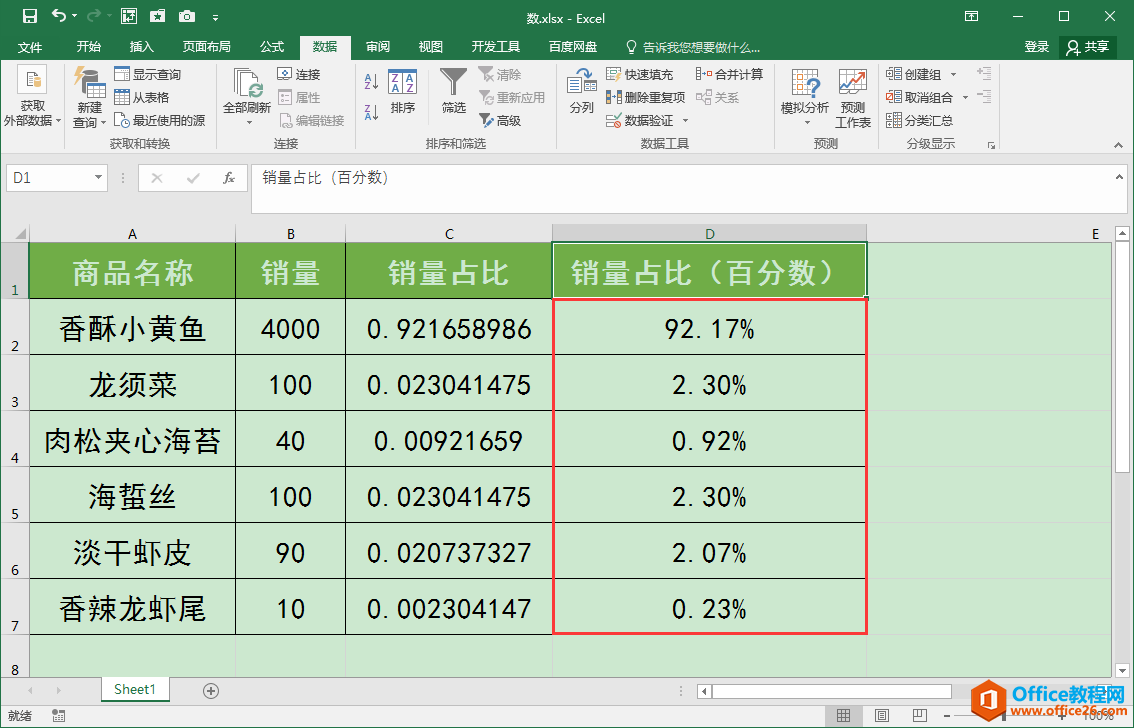
Task: Open 分级显示 dialog launcher
Action: (x=991, y=145)
